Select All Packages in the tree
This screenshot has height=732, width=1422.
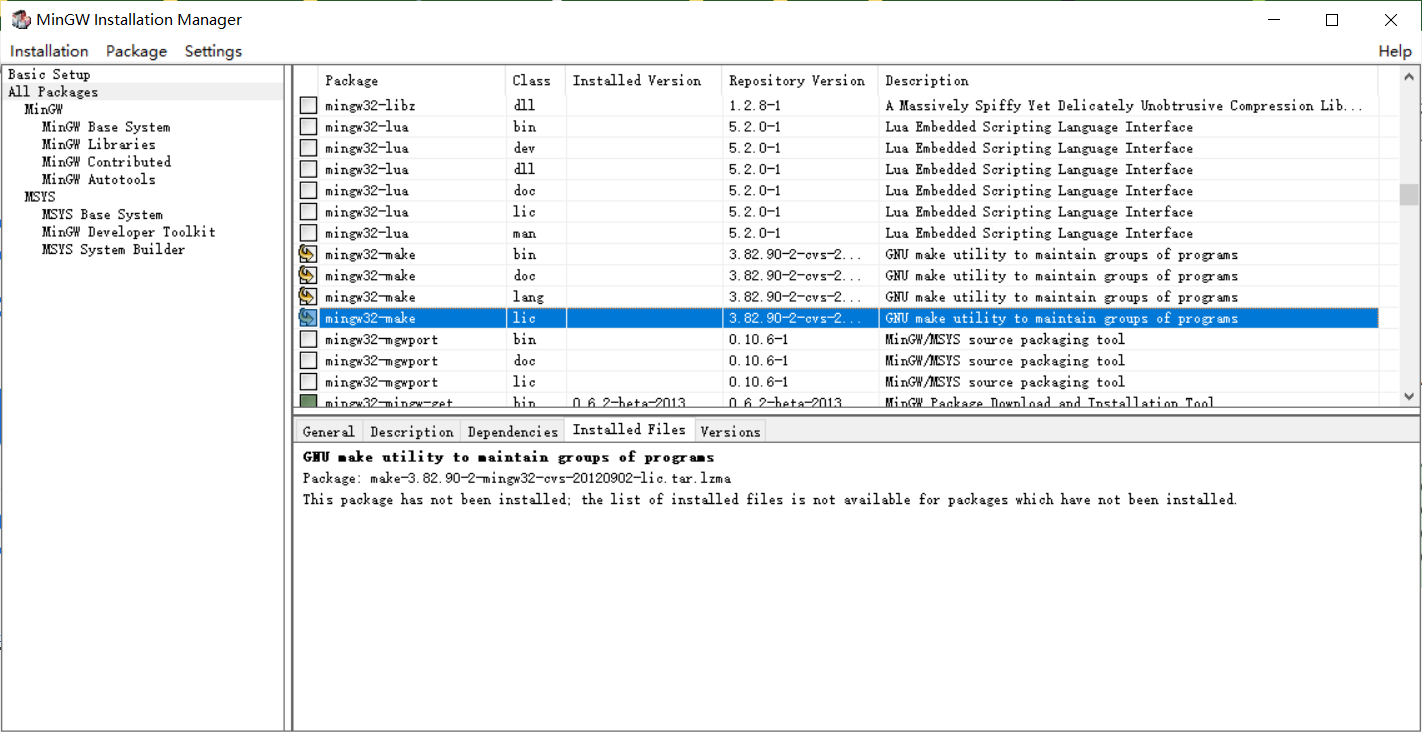(x=53, y=92)
